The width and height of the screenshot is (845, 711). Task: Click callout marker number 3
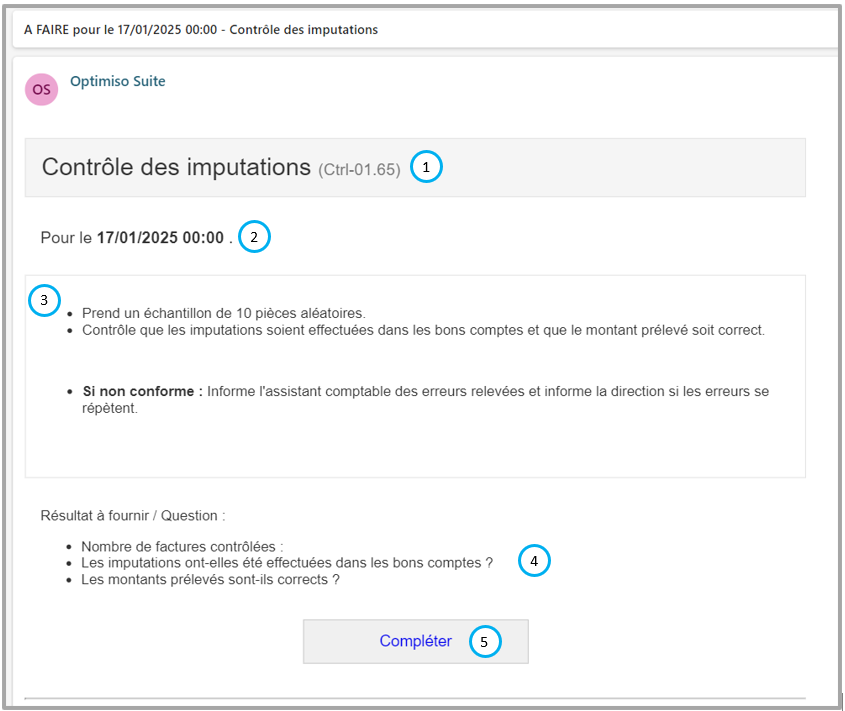44,299
